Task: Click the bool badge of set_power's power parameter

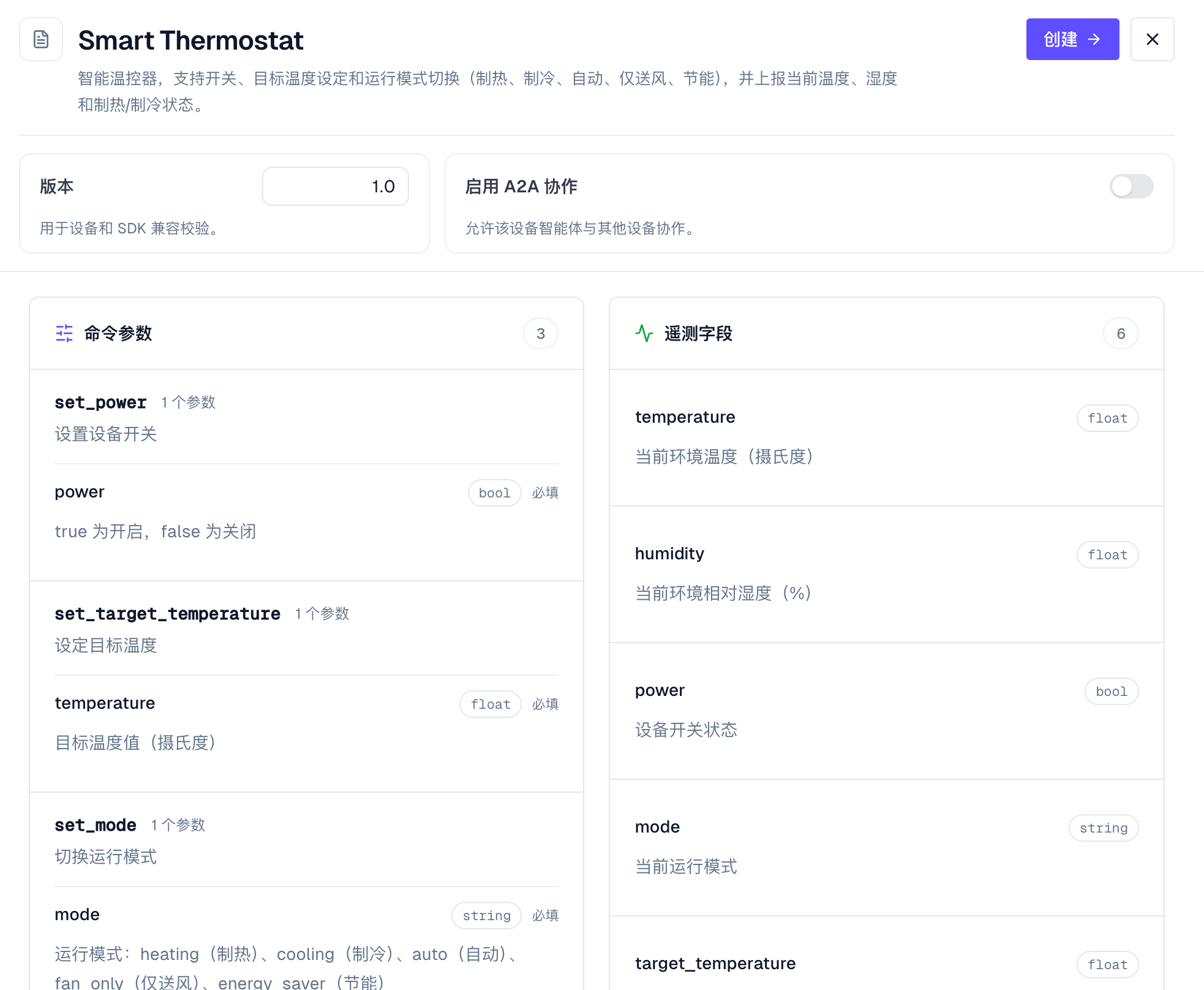Action: 495,493
